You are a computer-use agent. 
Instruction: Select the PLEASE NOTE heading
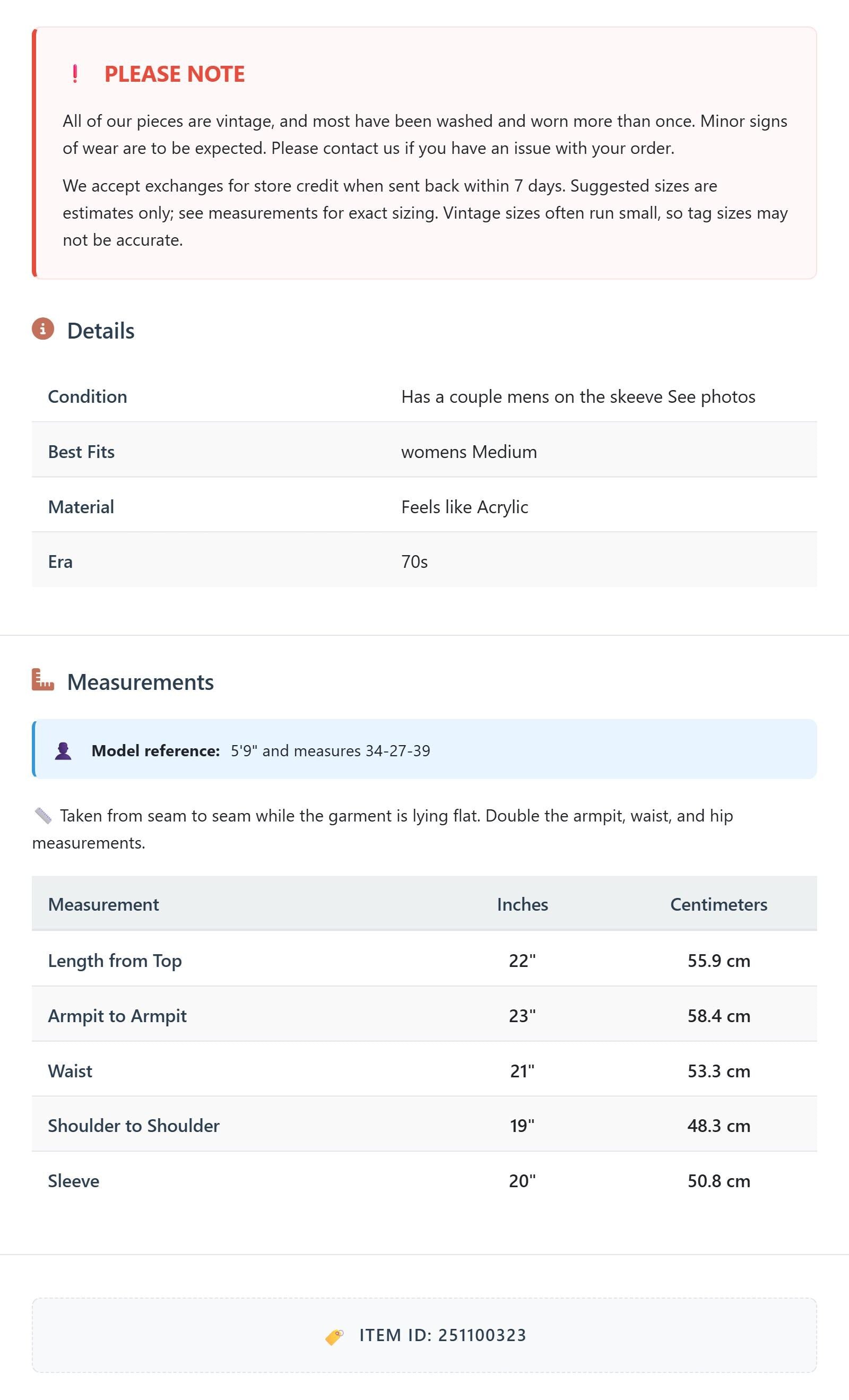tap(175, 74)
